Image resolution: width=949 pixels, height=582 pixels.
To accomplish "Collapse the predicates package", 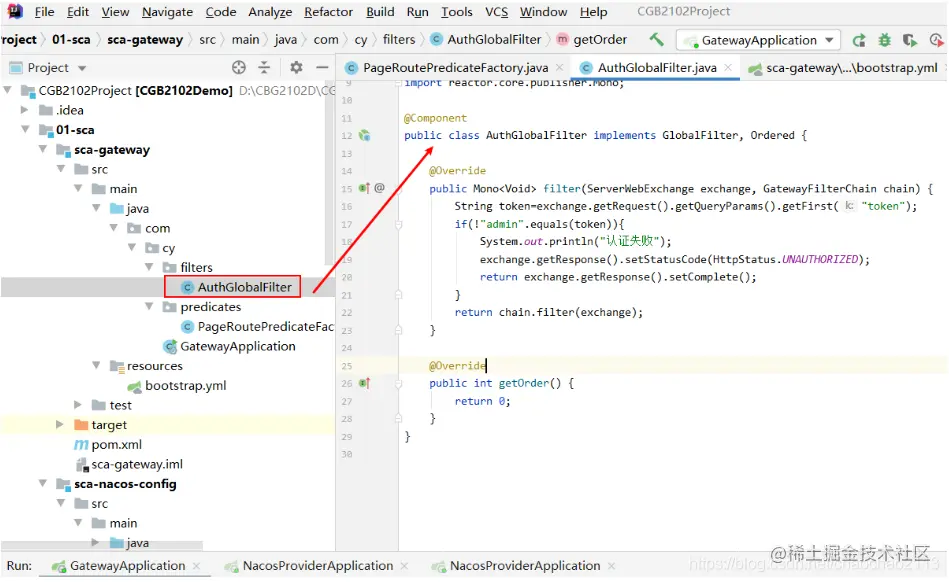I will pyautogui.click(x=149, y=307).
